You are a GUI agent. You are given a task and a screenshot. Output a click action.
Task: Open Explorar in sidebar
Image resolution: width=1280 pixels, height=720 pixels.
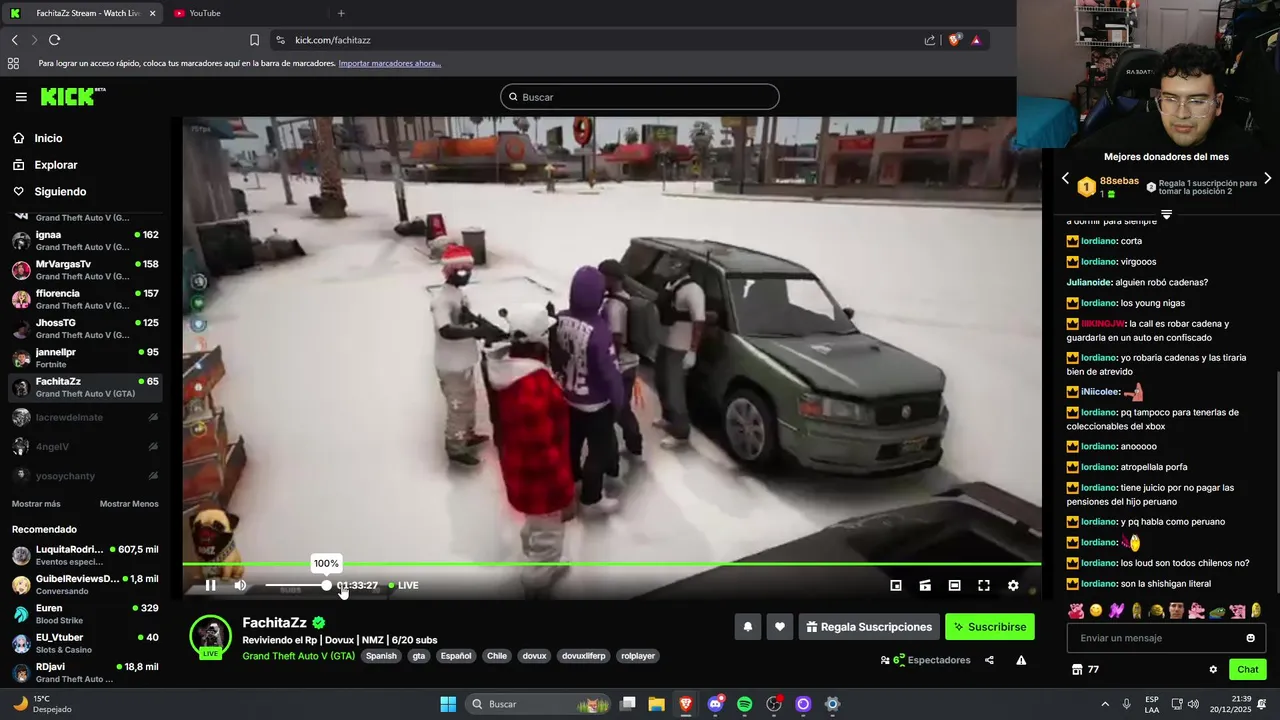[56, 165]
